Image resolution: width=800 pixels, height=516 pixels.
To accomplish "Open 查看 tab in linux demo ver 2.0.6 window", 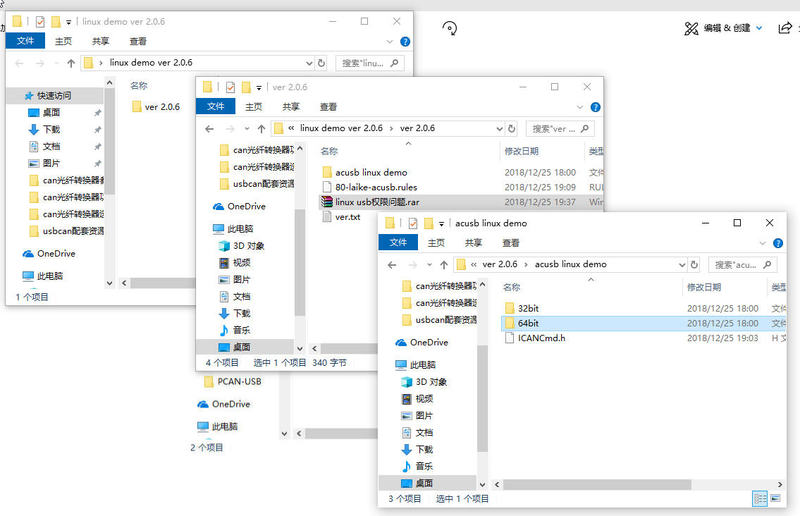I will click(138, 41).
